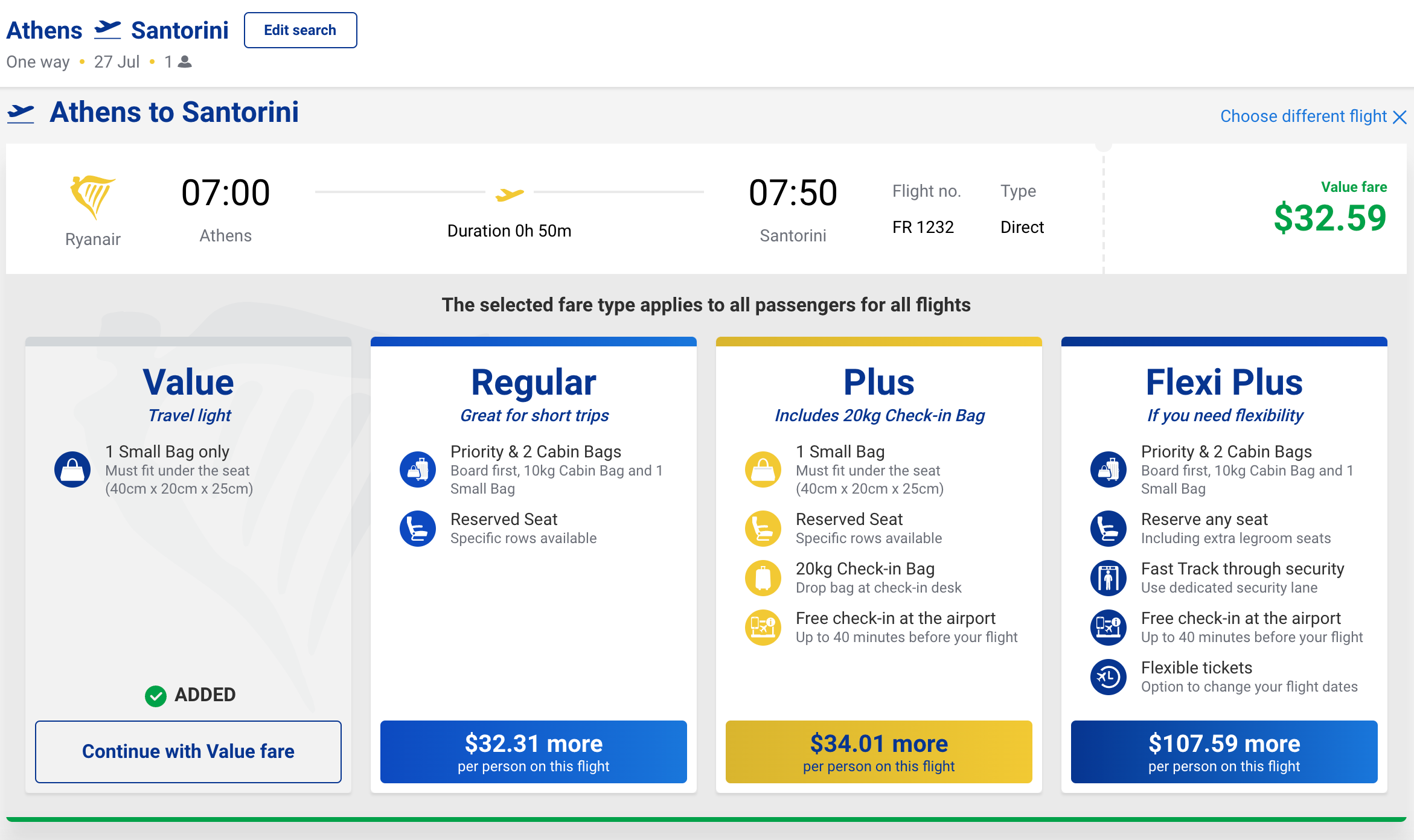Click the Fast Track security icon
The height and width of the screenshot is (840, 1414).
(1108, 578)
